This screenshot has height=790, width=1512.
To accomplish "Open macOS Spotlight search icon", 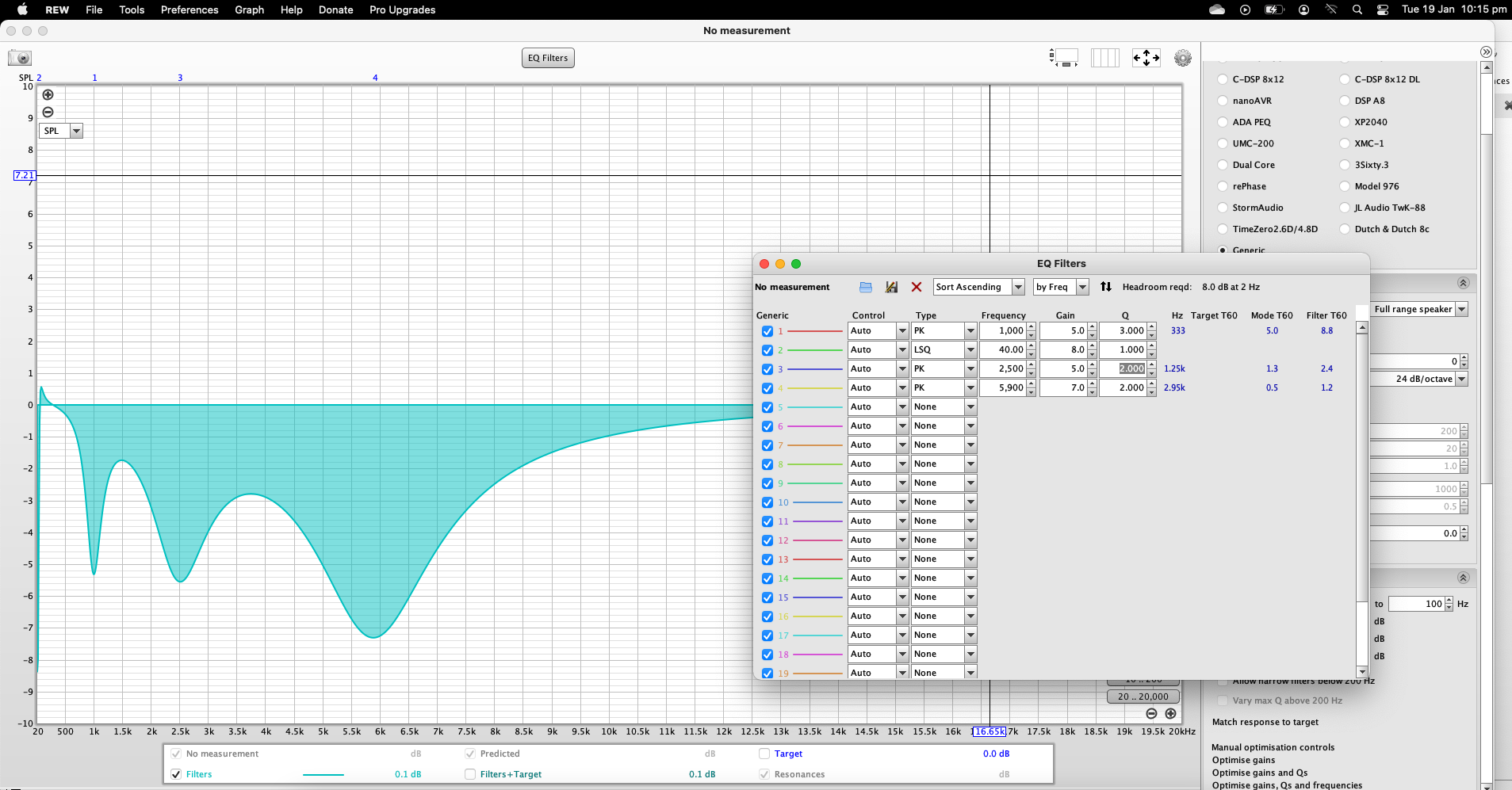I will (1357, 10).
